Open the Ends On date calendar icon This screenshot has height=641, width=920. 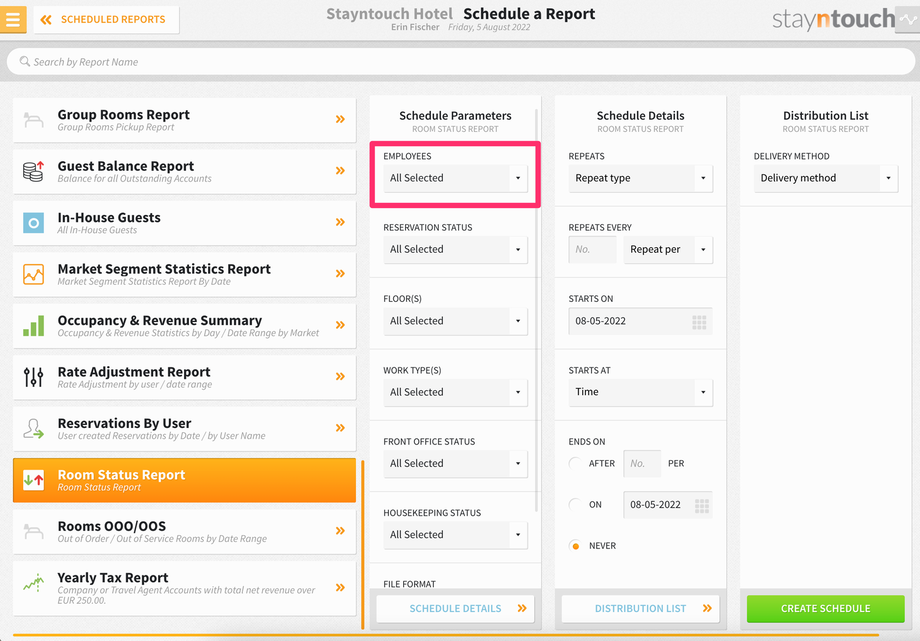click(702, 505)
